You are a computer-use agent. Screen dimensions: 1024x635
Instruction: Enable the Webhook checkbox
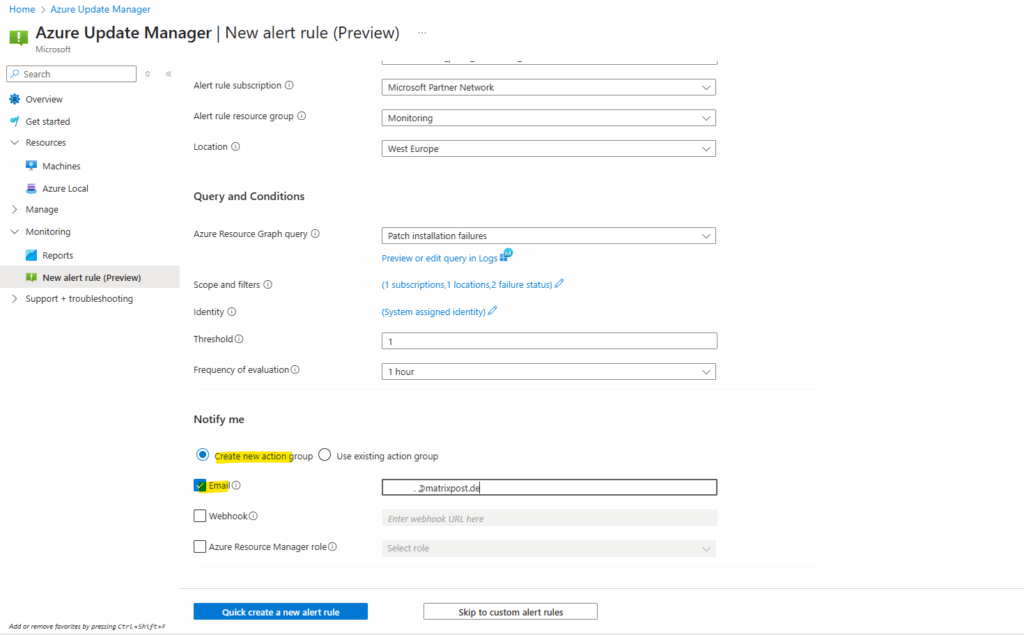[x=200, y=516]
